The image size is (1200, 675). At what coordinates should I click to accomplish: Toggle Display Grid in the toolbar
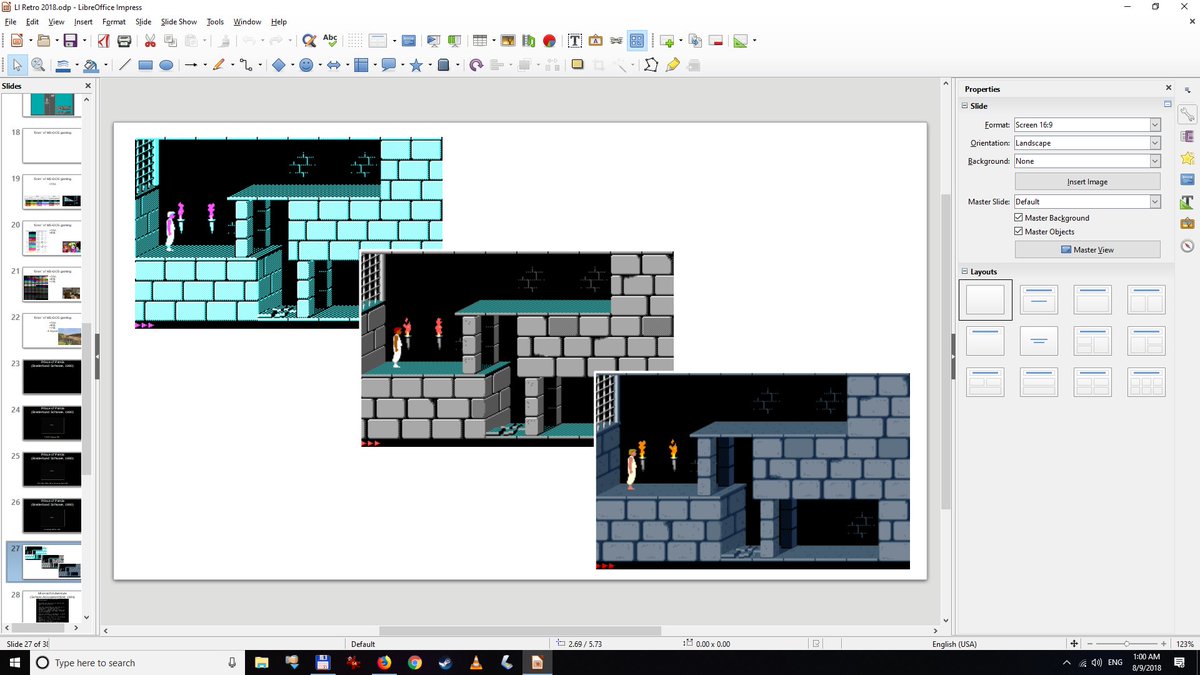click(x=354, y=41)
